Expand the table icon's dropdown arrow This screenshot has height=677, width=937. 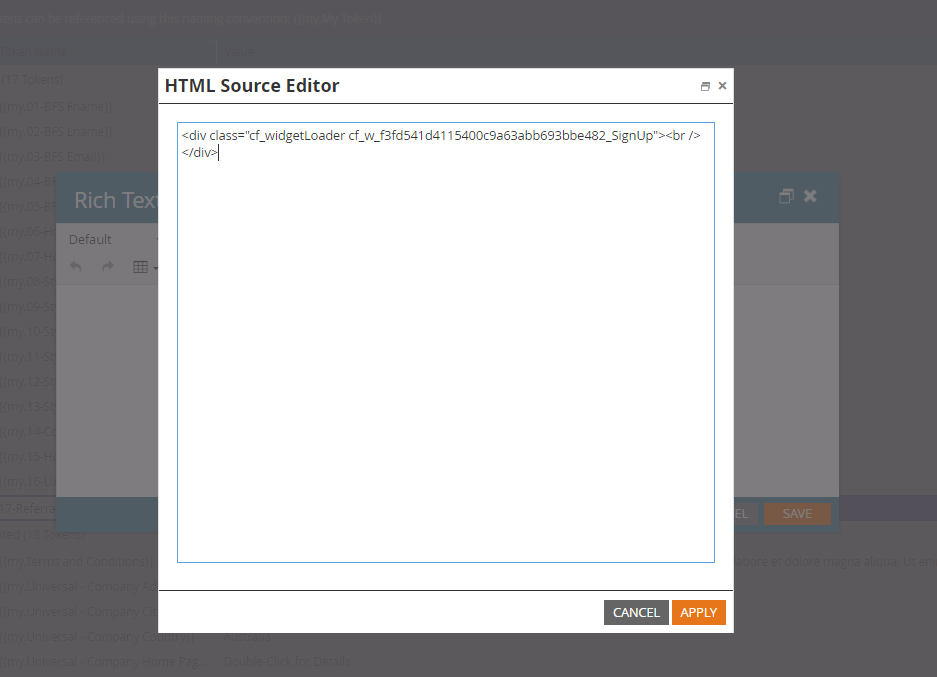point(156,268)
